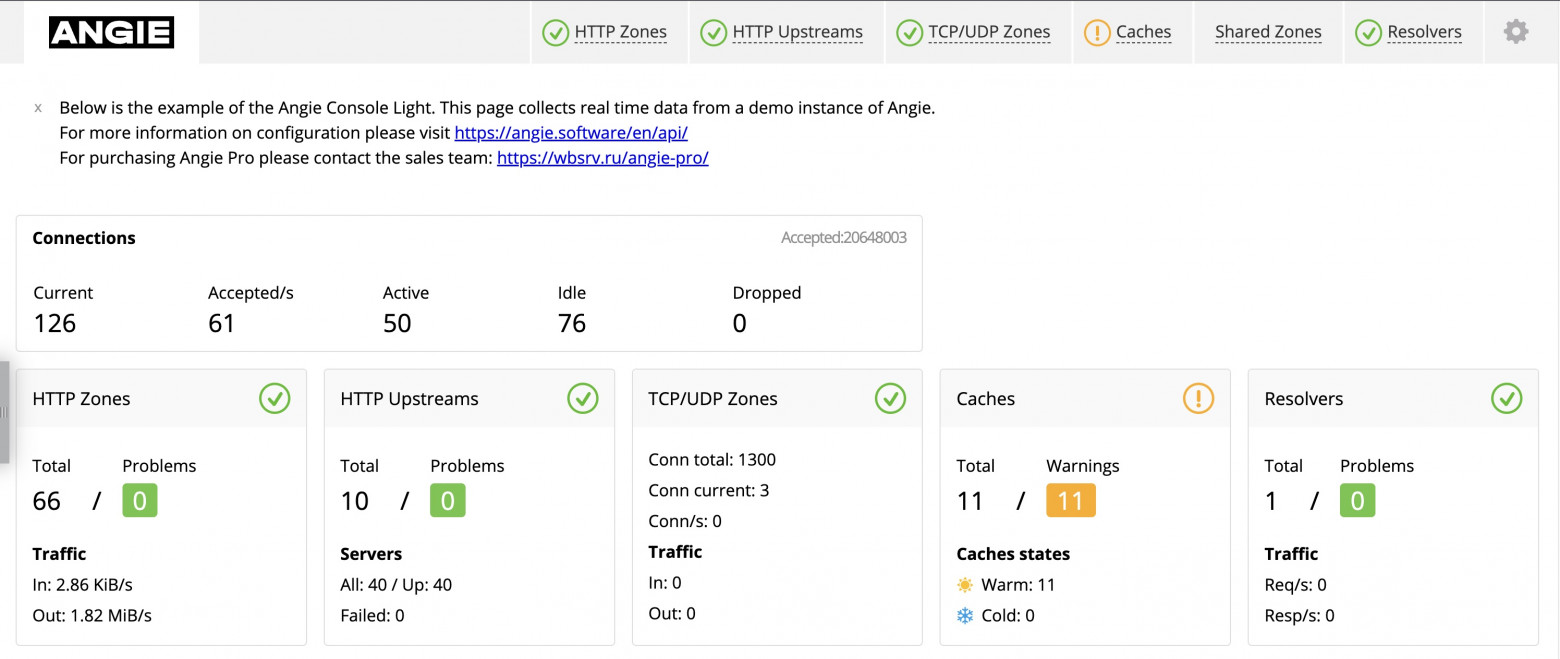The image size is (1560, 659).
Task: Click the warning icon on the Caches card
Action: [x=1198, y=398]
